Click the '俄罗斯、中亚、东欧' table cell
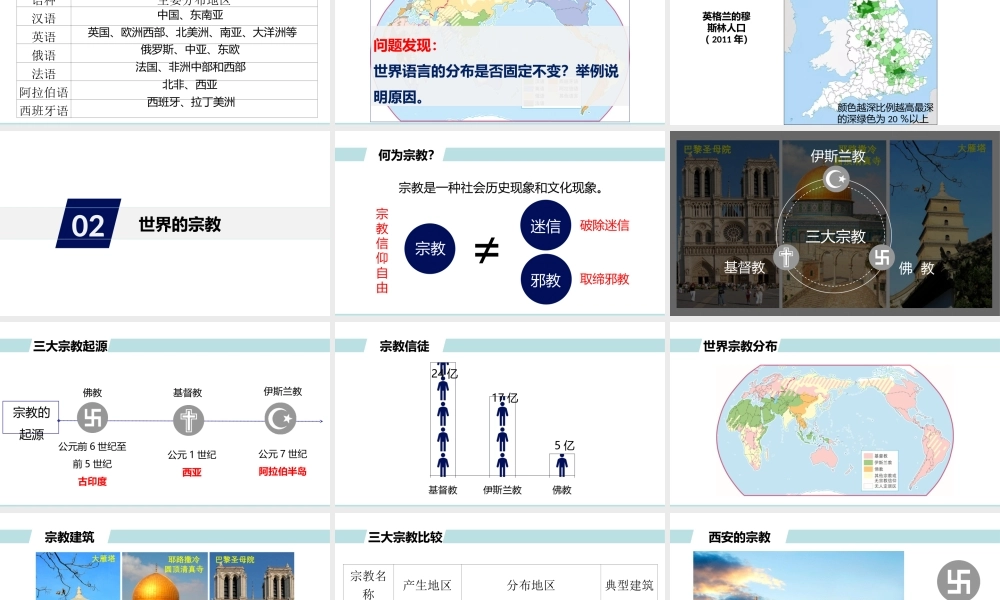Screen dimensions: 1000x600 [190, 49]
